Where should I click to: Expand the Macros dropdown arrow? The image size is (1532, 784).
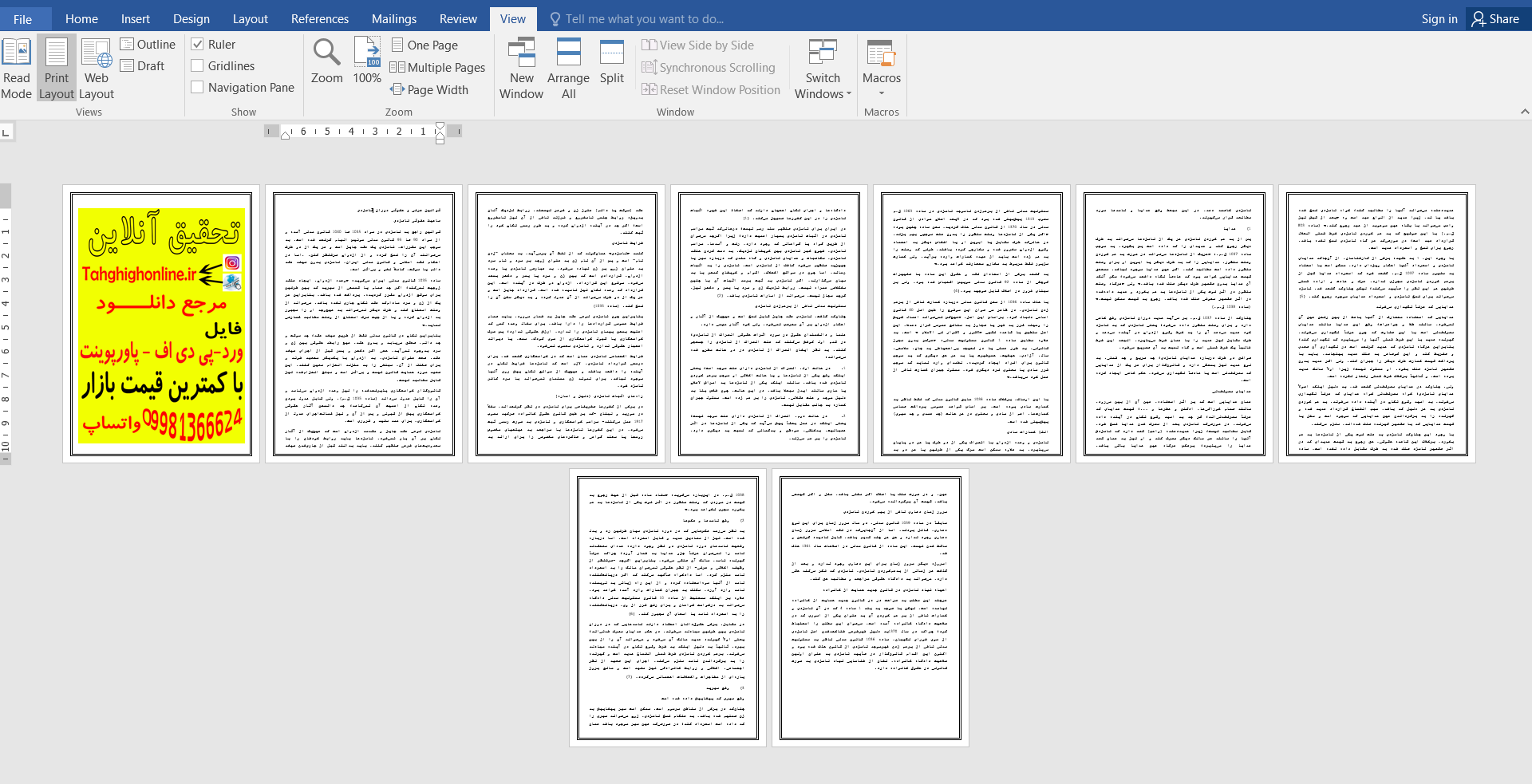pos(882,93)
